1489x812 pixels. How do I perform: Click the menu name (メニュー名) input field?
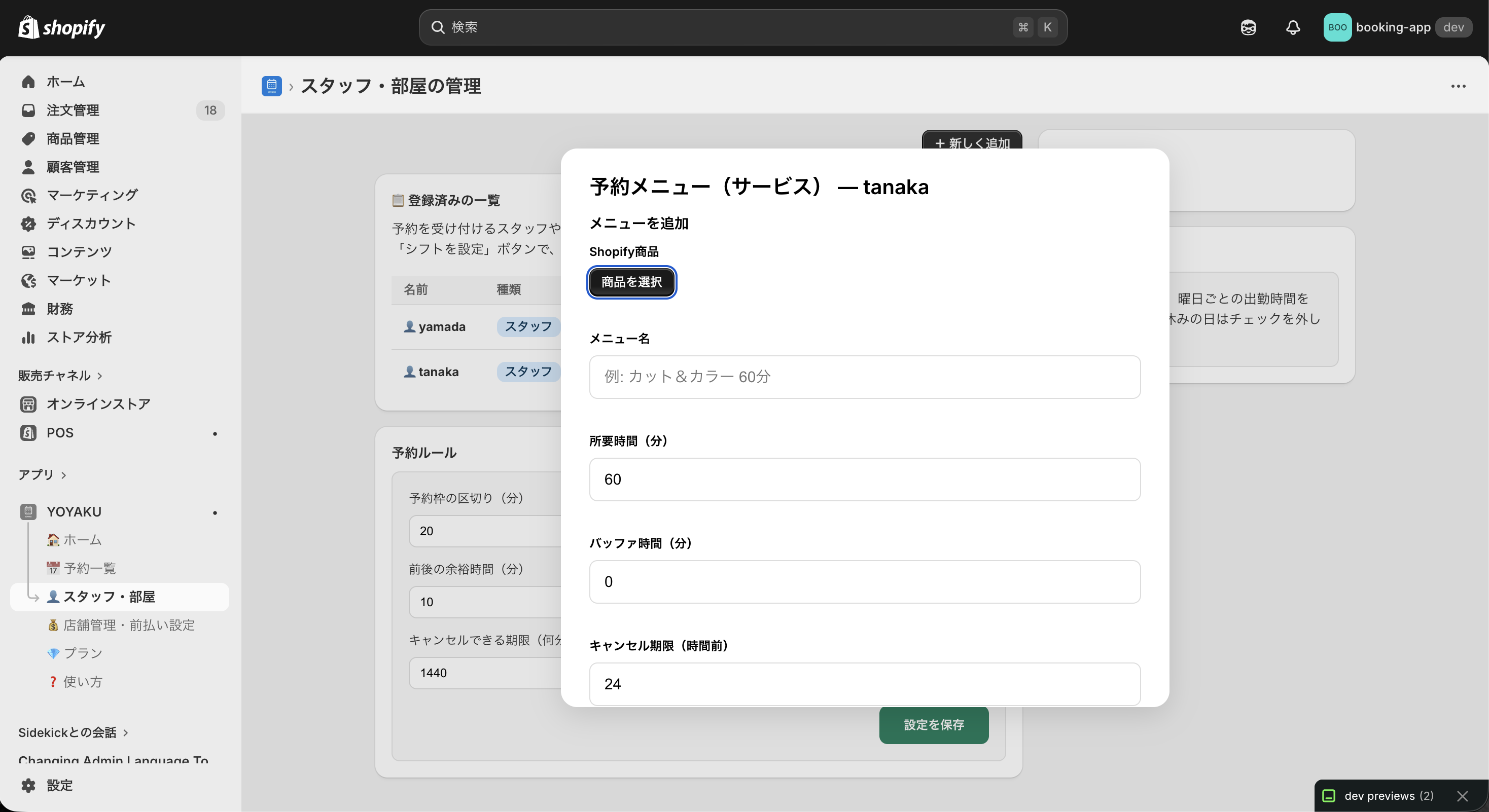[864, 377]
